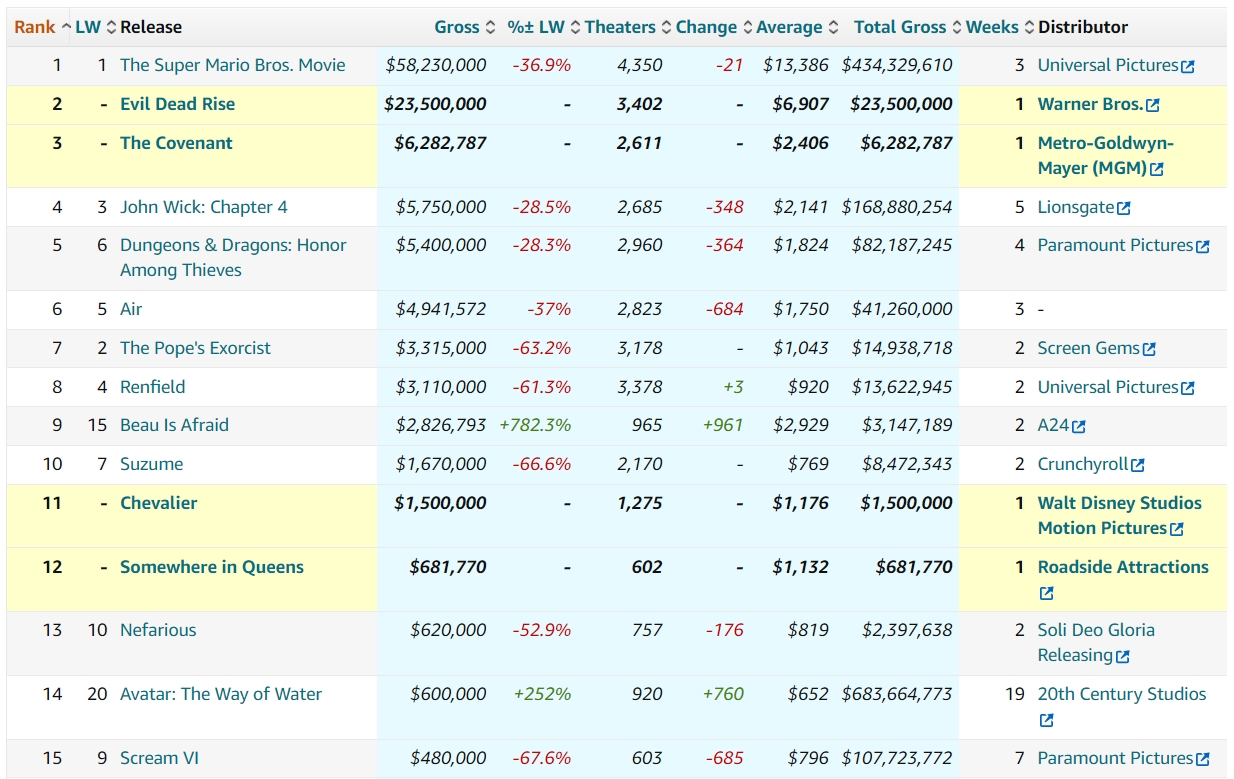Select the -684 theater change value
The image size is (1234, 779).
pos(726,309)
